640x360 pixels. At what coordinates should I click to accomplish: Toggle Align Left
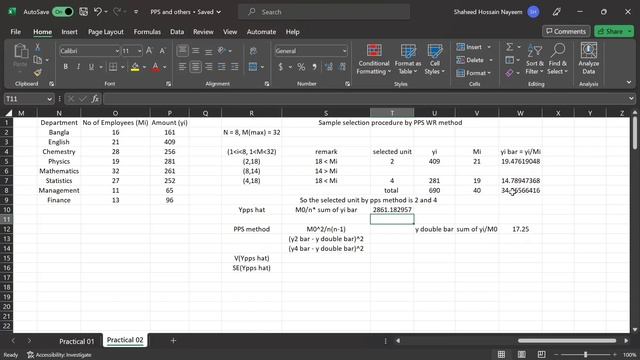[x=182, y=67]
